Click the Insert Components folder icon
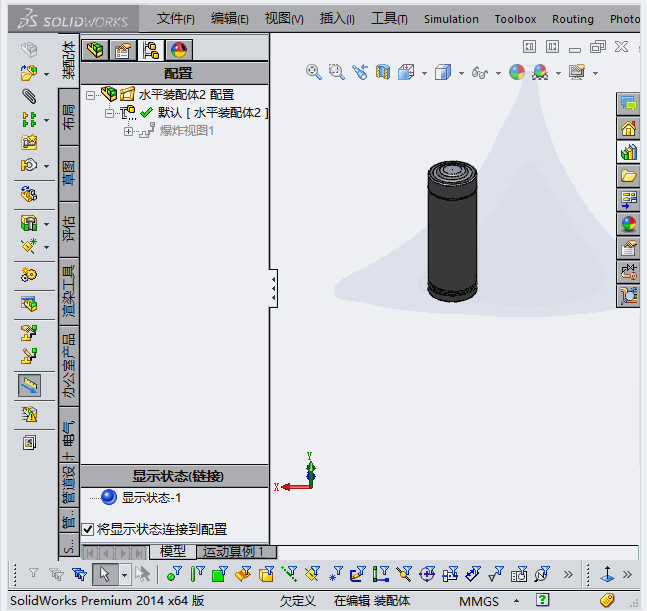This screenshot has width=647, height=611. tap(29, 73)
